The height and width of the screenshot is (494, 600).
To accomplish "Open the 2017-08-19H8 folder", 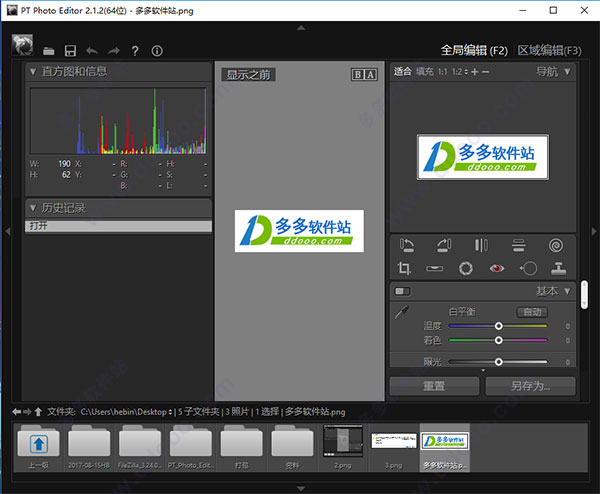I will 89,447.
